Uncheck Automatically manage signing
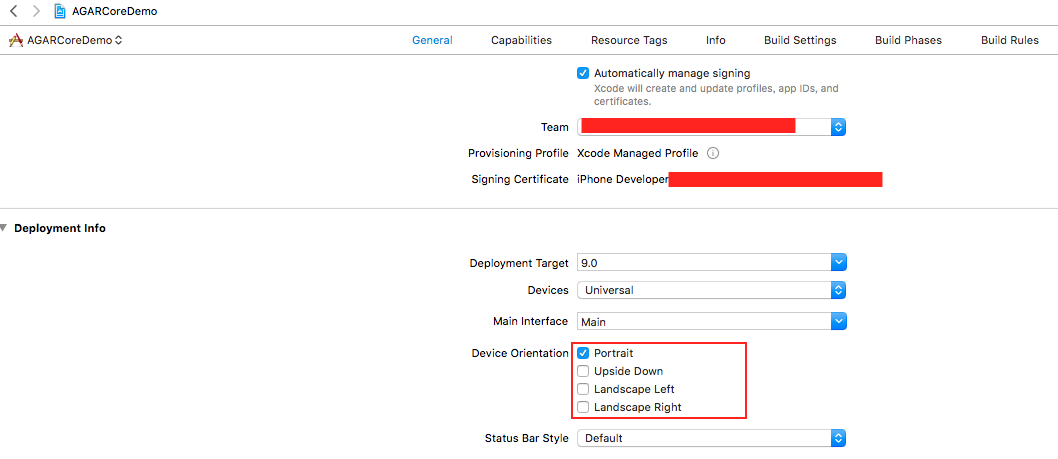The height and width of the screenshot is (459, 1058). [583, 73]
